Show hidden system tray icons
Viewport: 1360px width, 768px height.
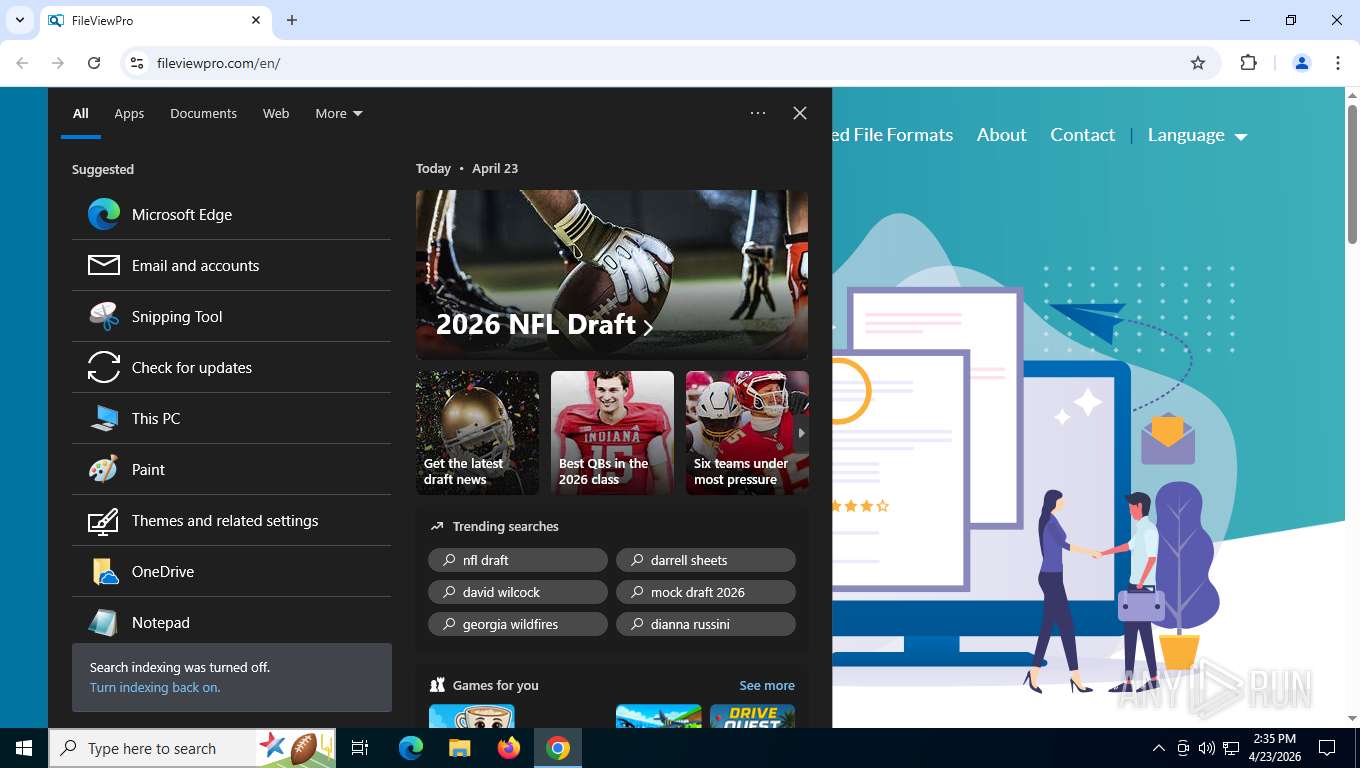pos(1159,748)
